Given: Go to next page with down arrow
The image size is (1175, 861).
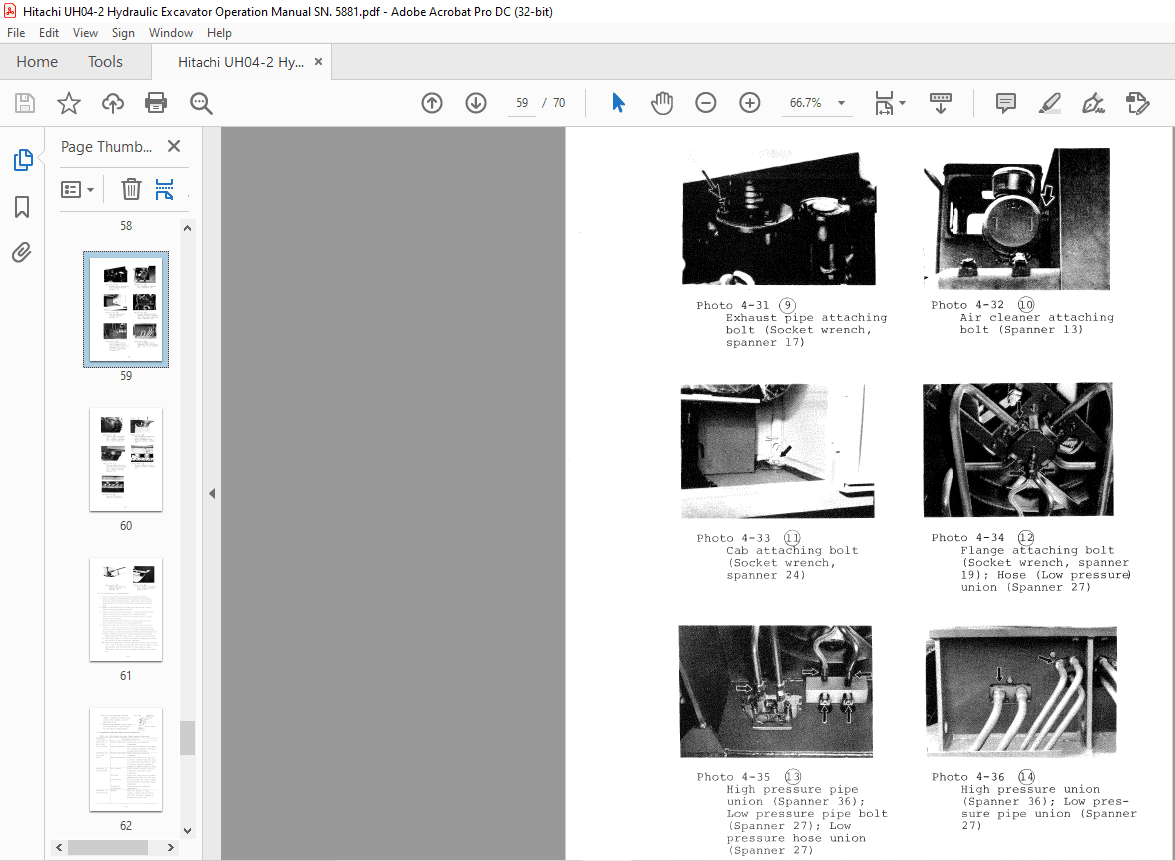Looking at the screenshot, I should click(475, 102).
